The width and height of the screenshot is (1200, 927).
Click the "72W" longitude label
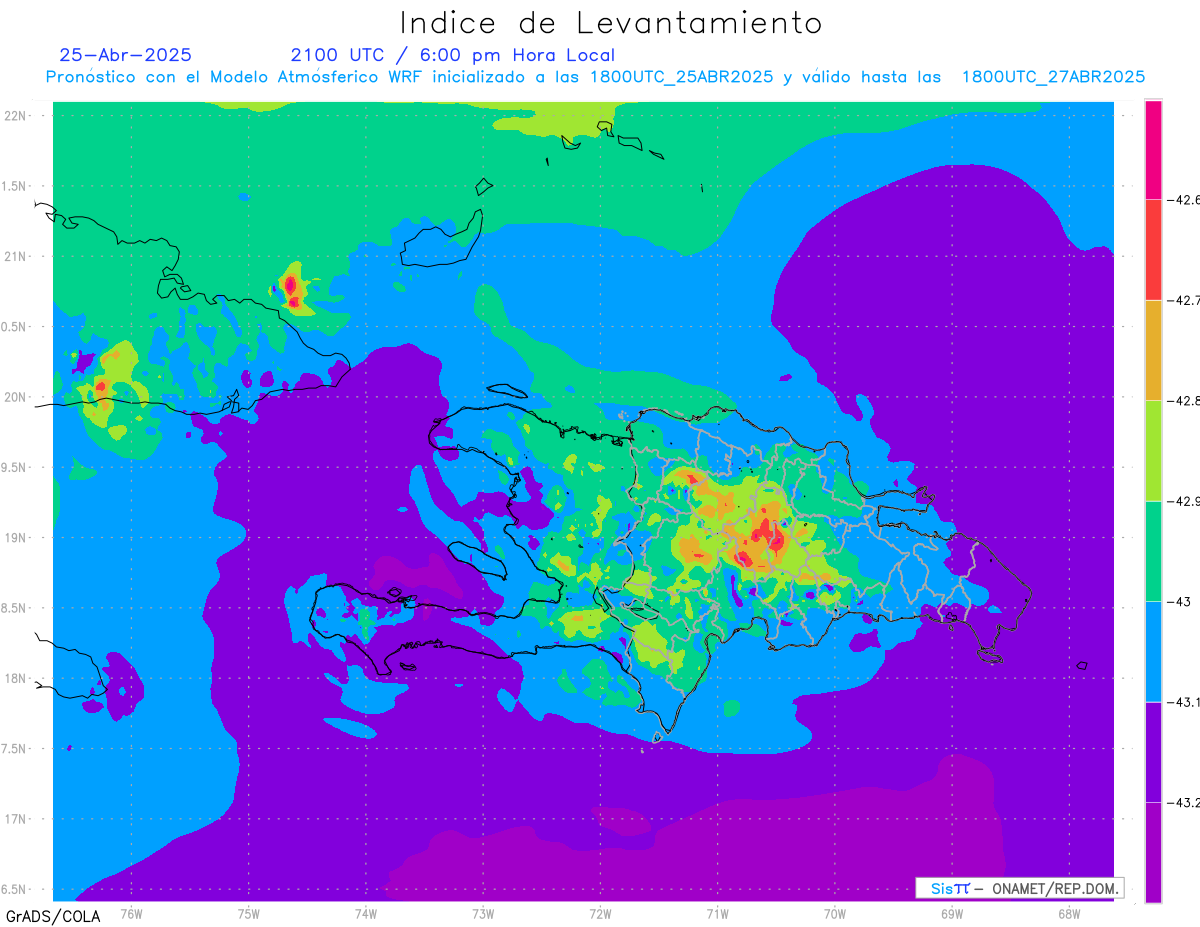(x=600, y=914)
